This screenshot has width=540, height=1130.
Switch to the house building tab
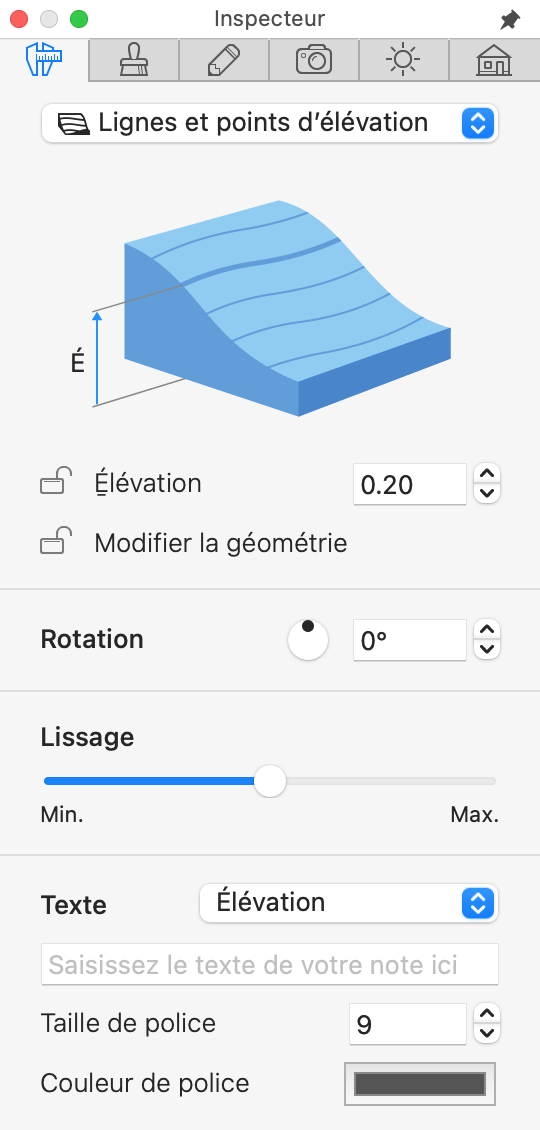pyautogui.click(x=494, y=61)
